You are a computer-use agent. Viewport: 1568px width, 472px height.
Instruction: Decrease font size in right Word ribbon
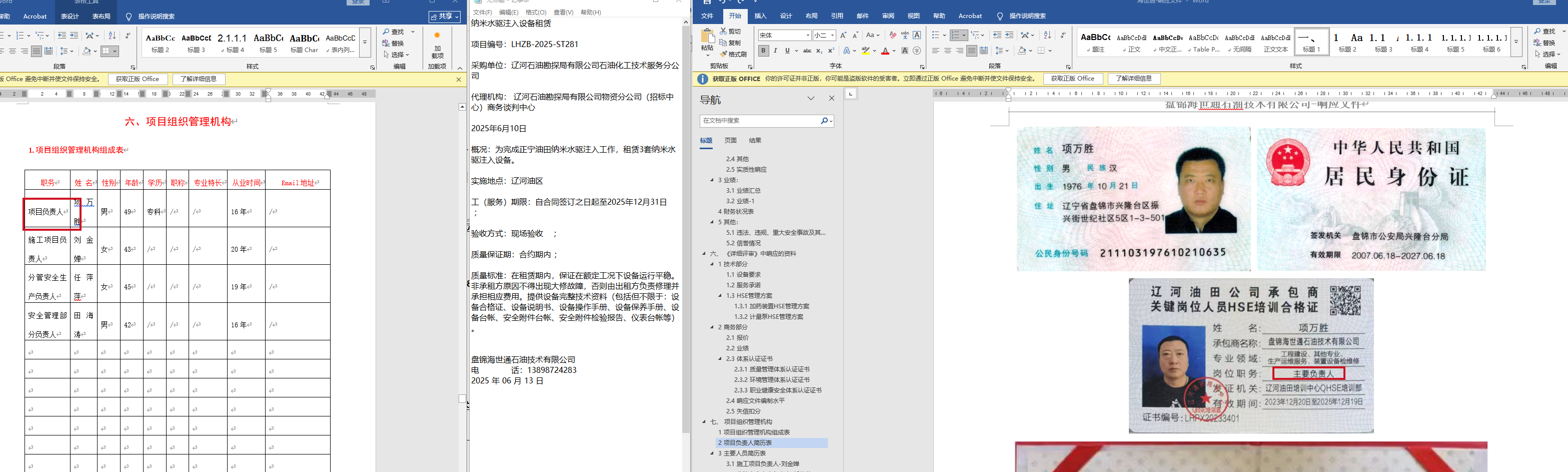(x=855, y=36)
